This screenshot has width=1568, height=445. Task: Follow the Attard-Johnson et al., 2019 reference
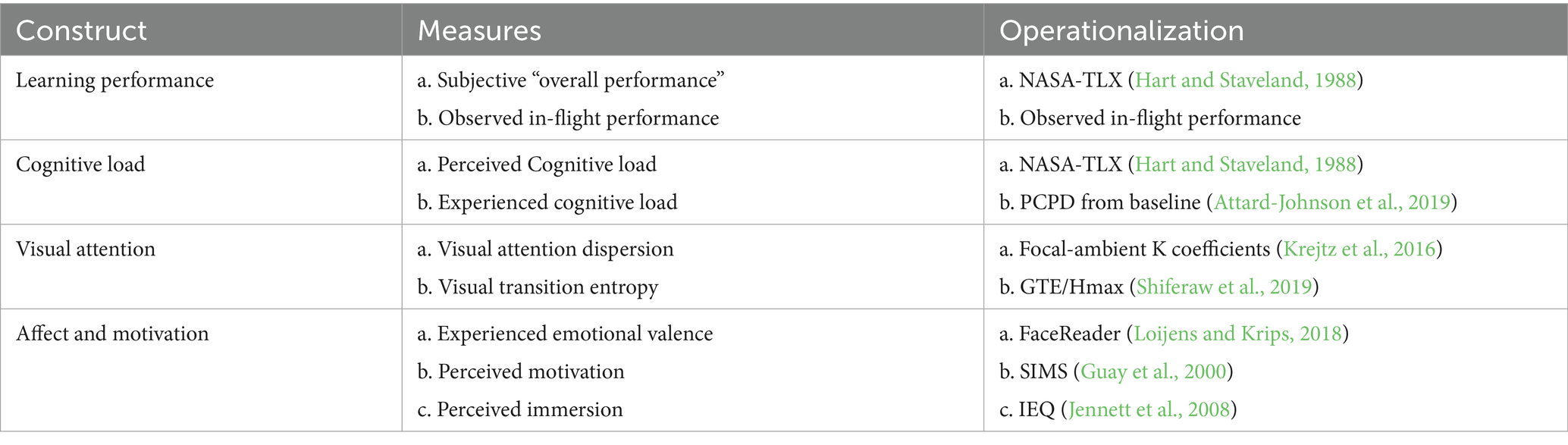click(1332, 202)
